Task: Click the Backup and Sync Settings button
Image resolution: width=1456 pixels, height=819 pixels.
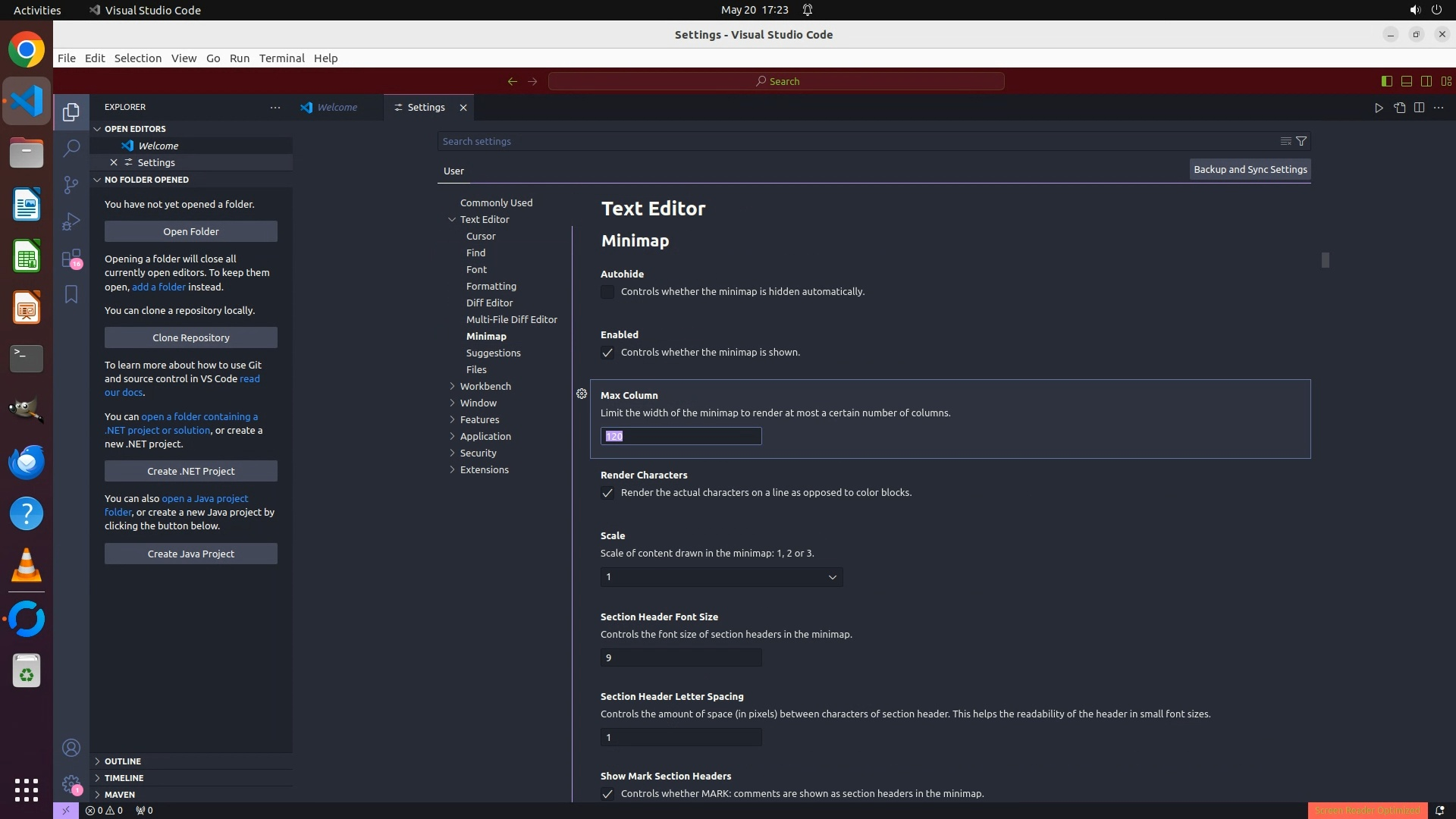Action: (x=1250, y=170)
